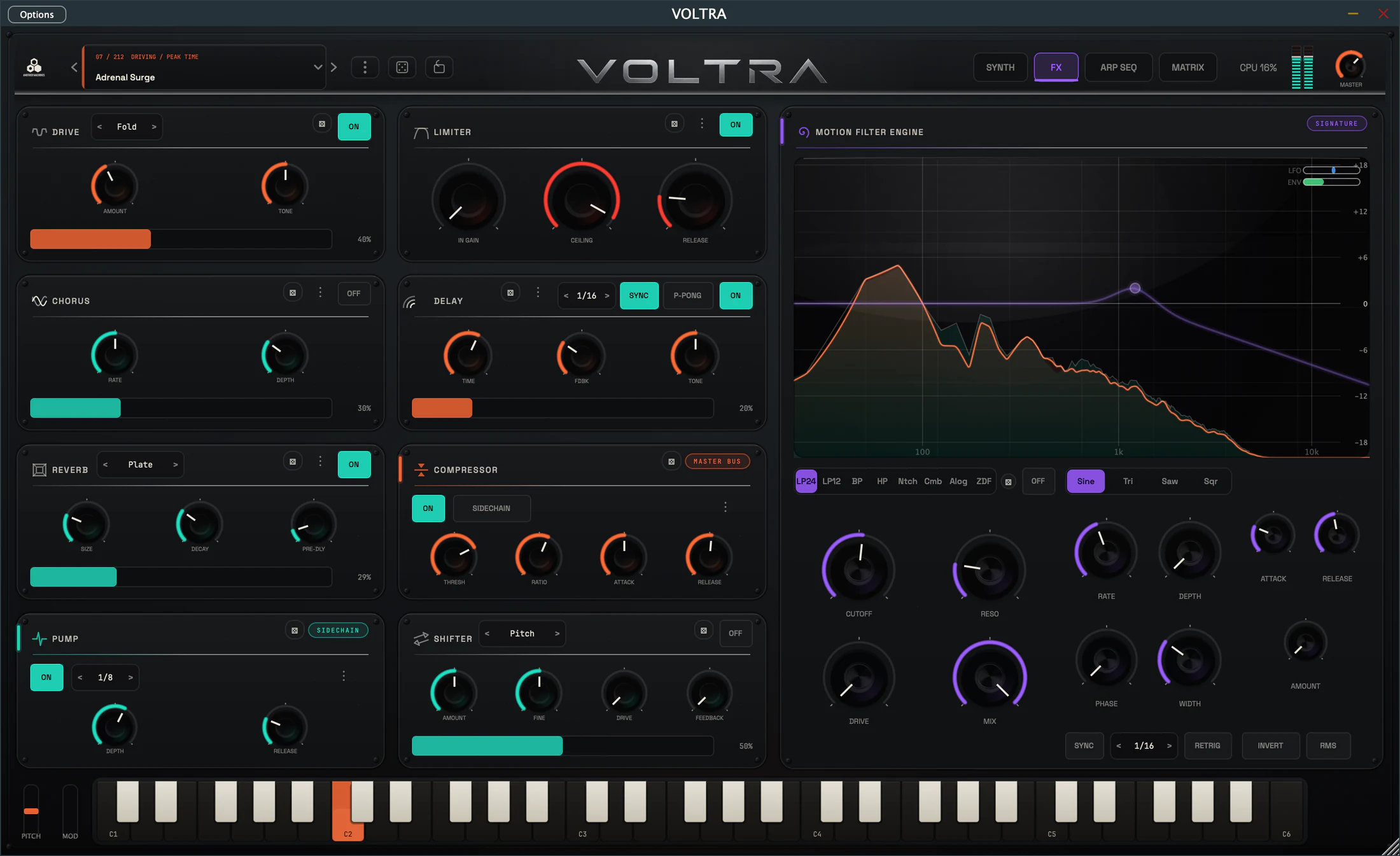Randomize the Chorus module dice icon

point(293,293)
